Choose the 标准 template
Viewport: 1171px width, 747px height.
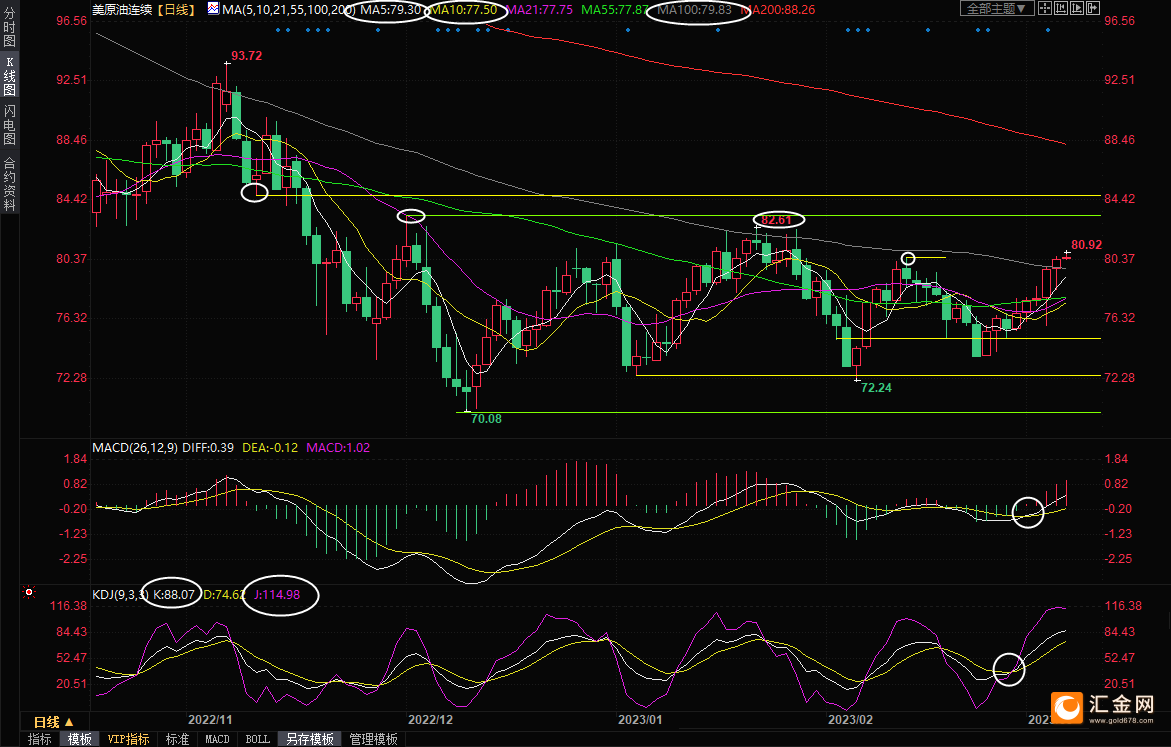[x=177, y=739]
